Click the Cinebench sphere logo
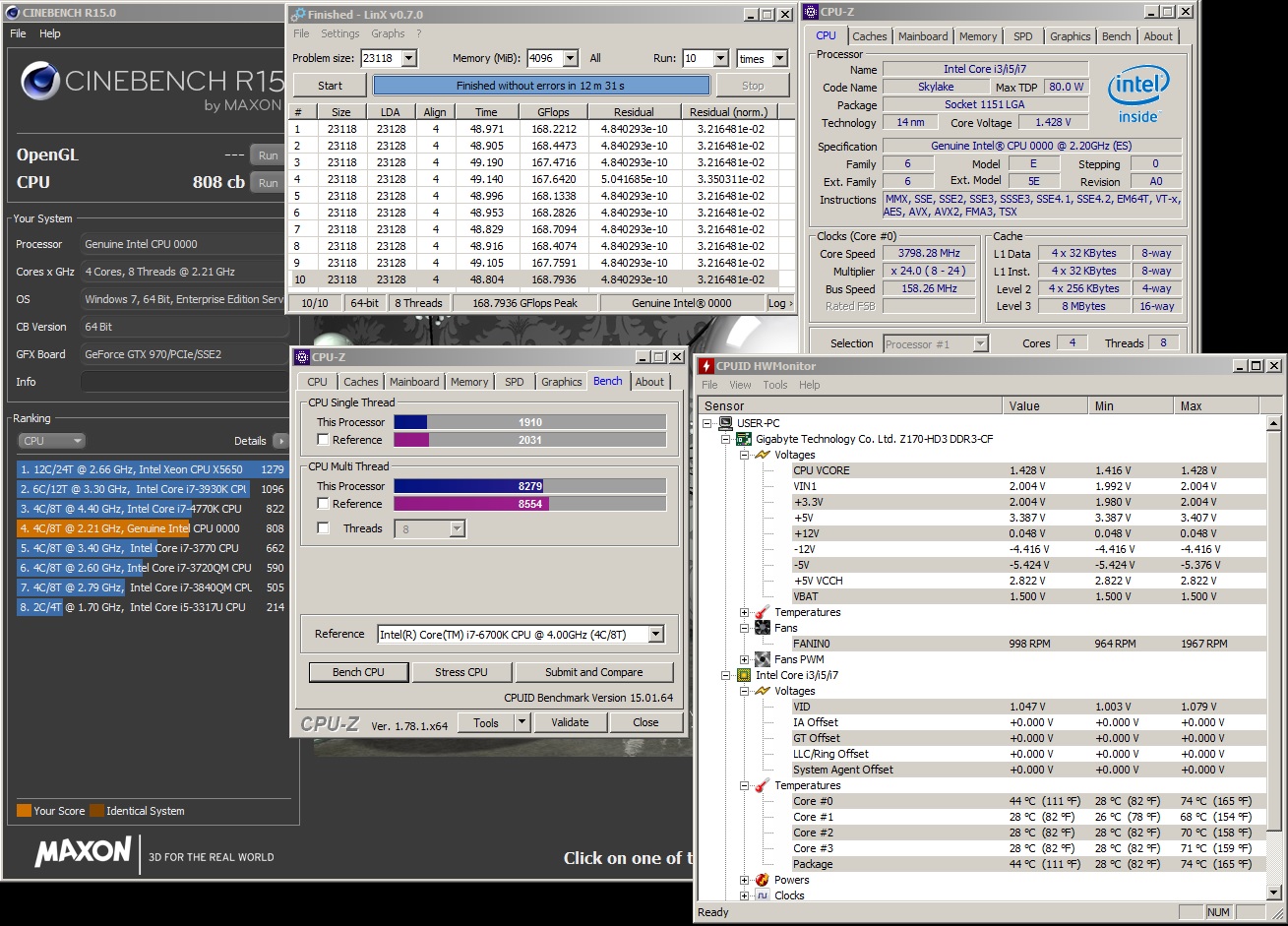1288x926 pixels. pos(40,82)
